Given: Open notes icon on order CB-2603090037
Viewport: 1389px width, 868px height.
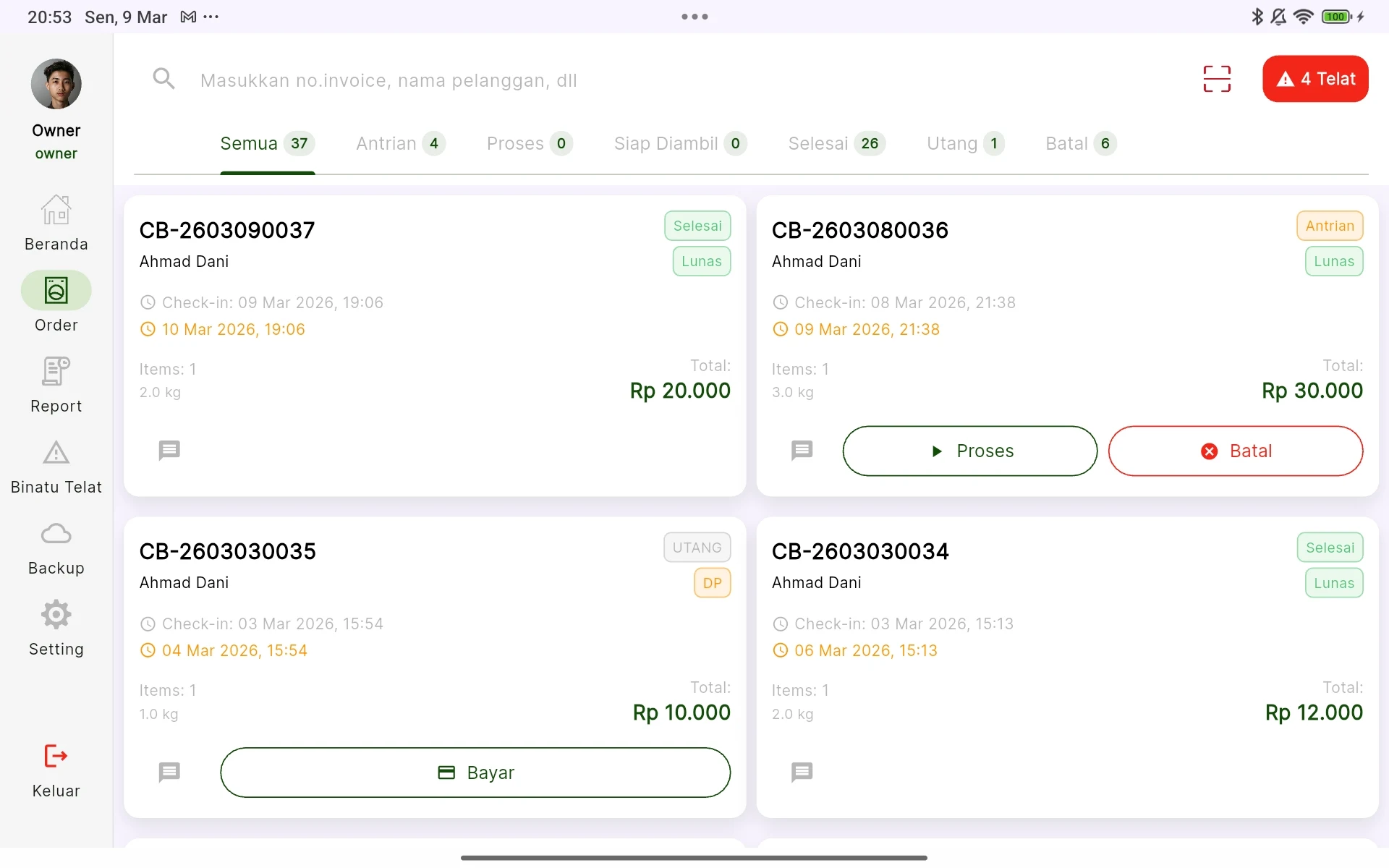Looking at the screenshot, I should tap(169, 451).
